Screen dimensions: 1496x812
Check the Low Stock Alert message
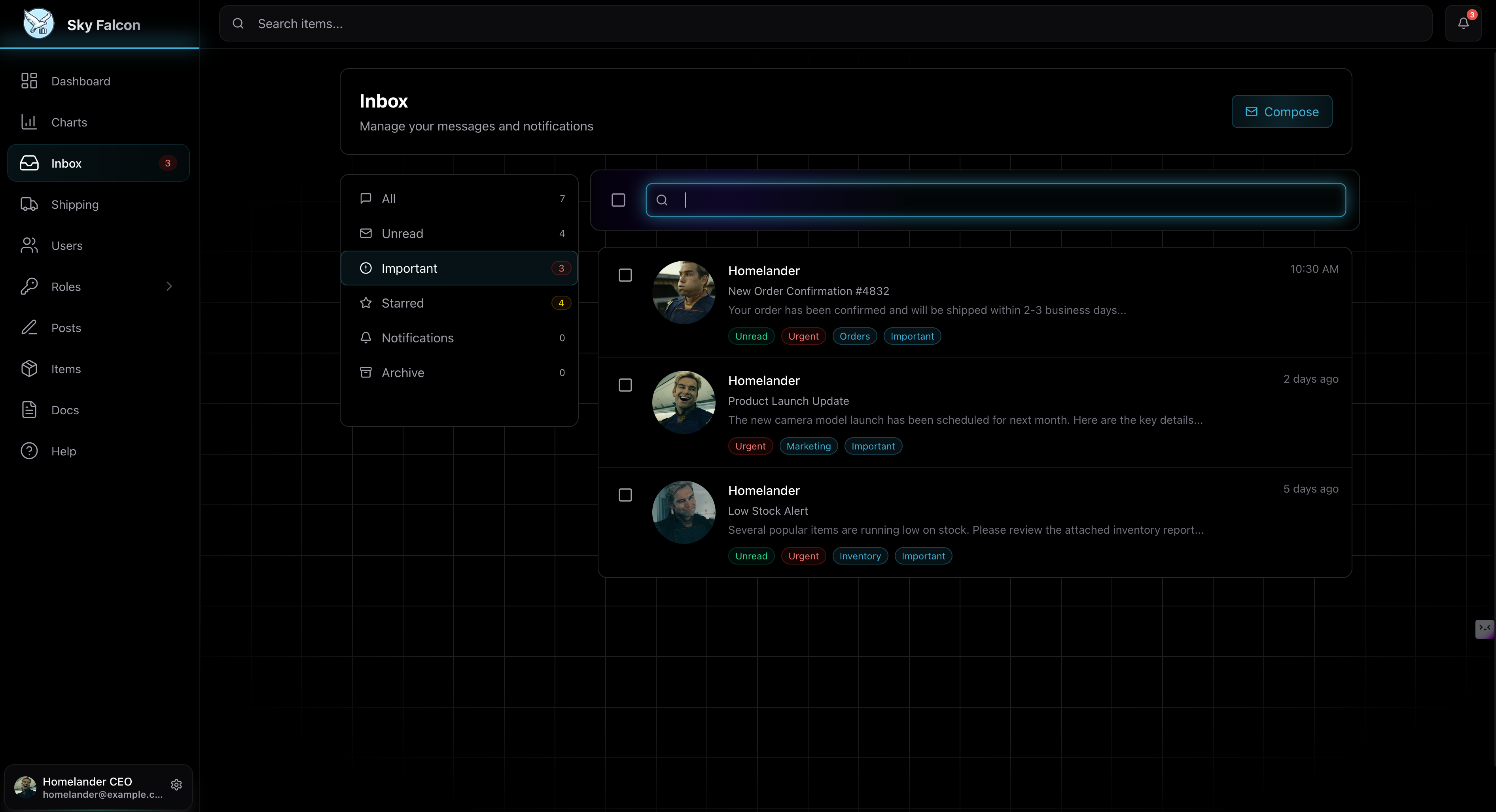click(x=625, y=495)
